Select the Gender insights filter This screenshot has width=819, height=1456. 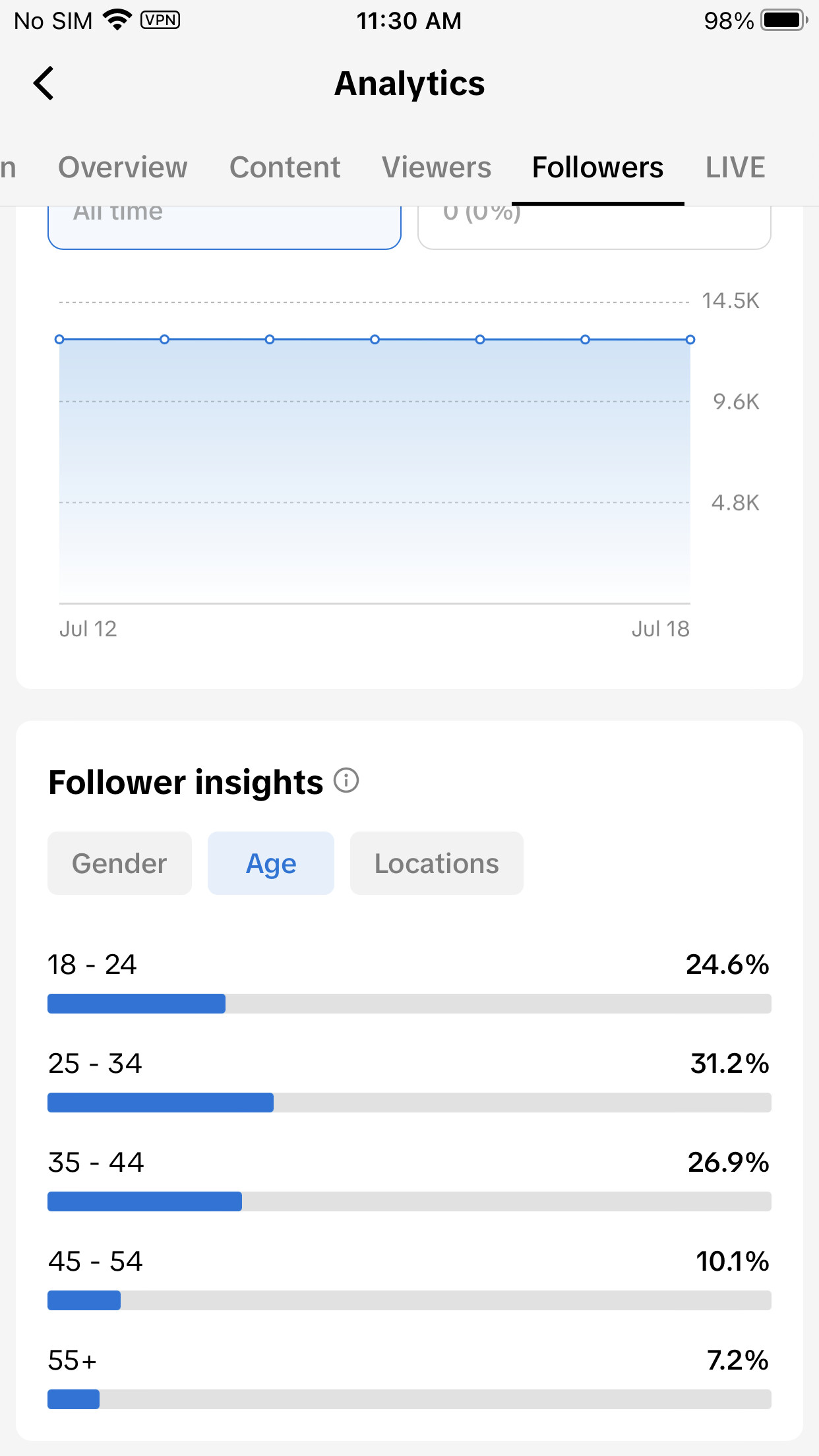tap(119, 863)
